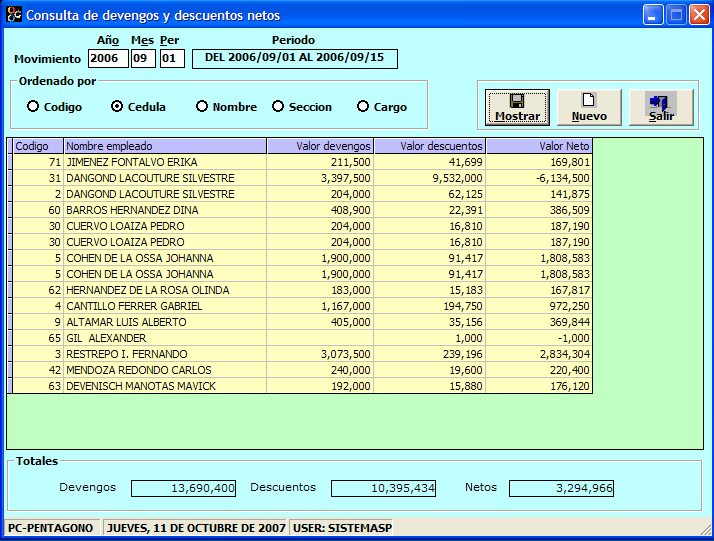Click PC-PENTAGONO status bar panel

pos(51,528)
